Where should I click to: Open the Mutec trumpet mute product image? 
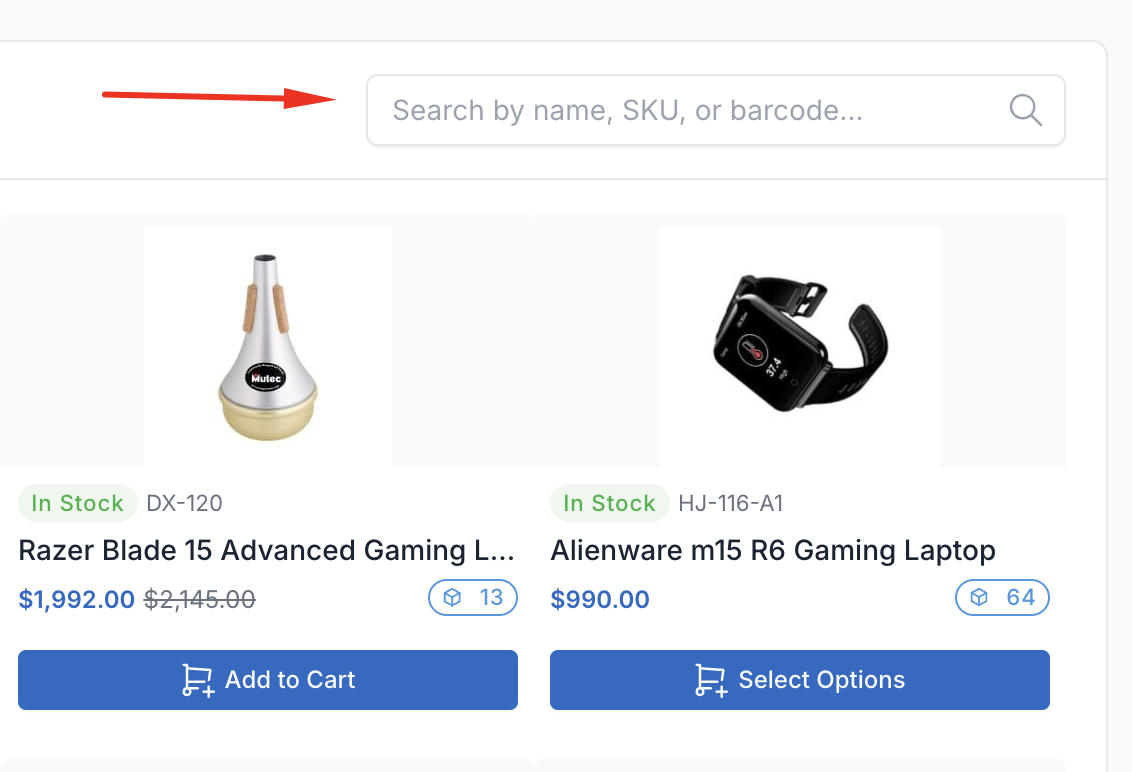tap(268, 347)
